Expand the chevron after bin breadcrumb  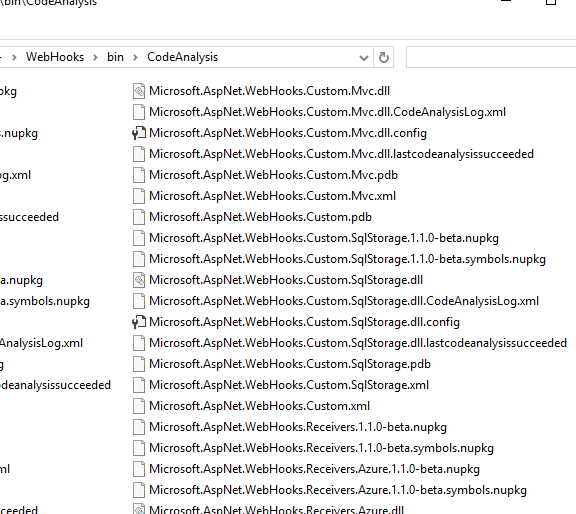coord(135,58)
